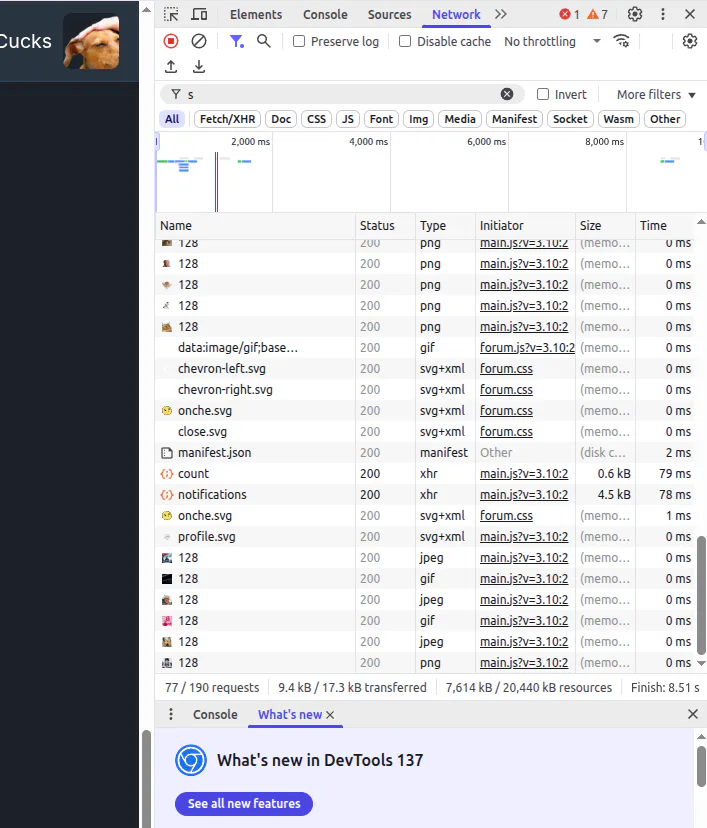Click See all new features button
707x828 pixels.
(244, 803)
